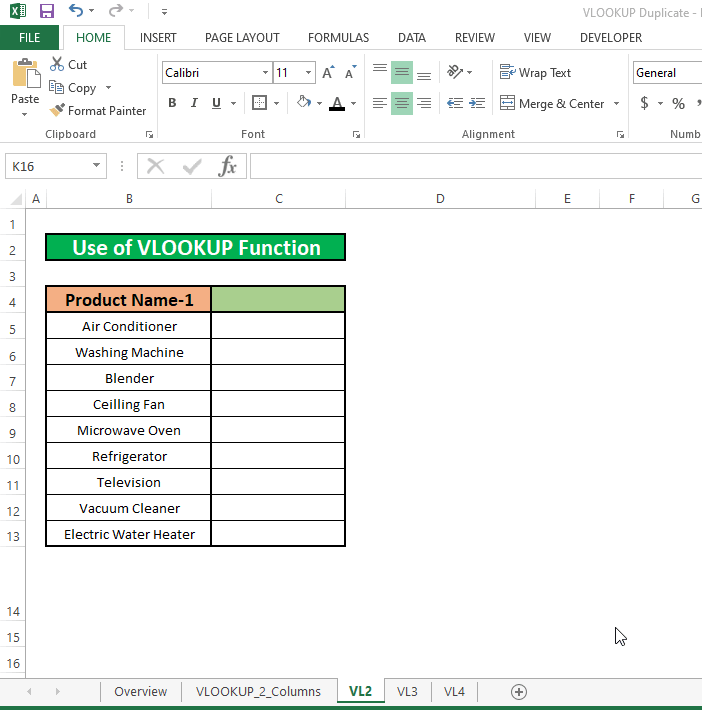Open the fill color dropdown arrow
This screenshot has height=710, width=702.
(319, 103)
